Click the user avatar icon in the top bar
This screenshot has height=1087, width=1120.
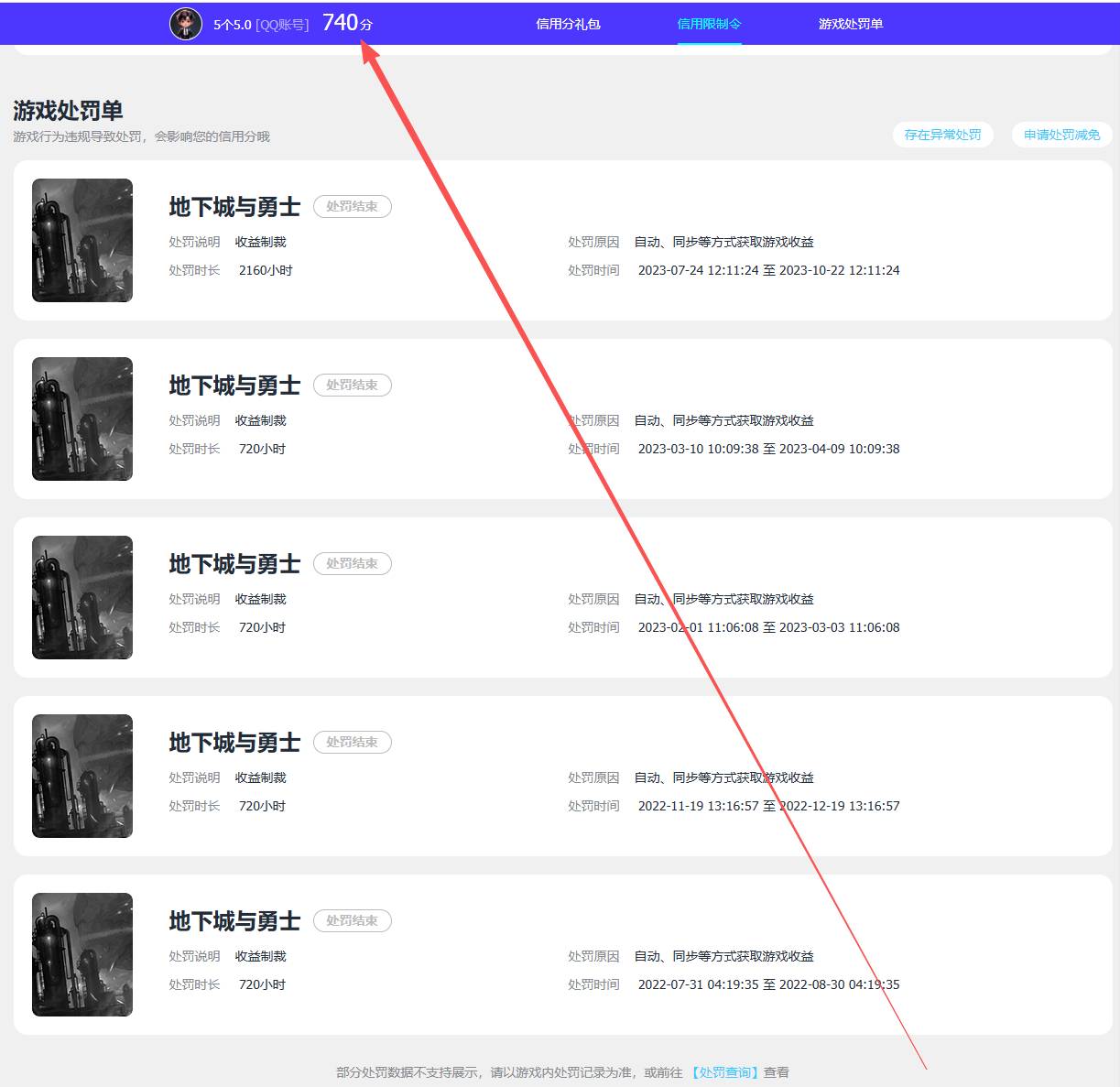(x=186, y=24)
